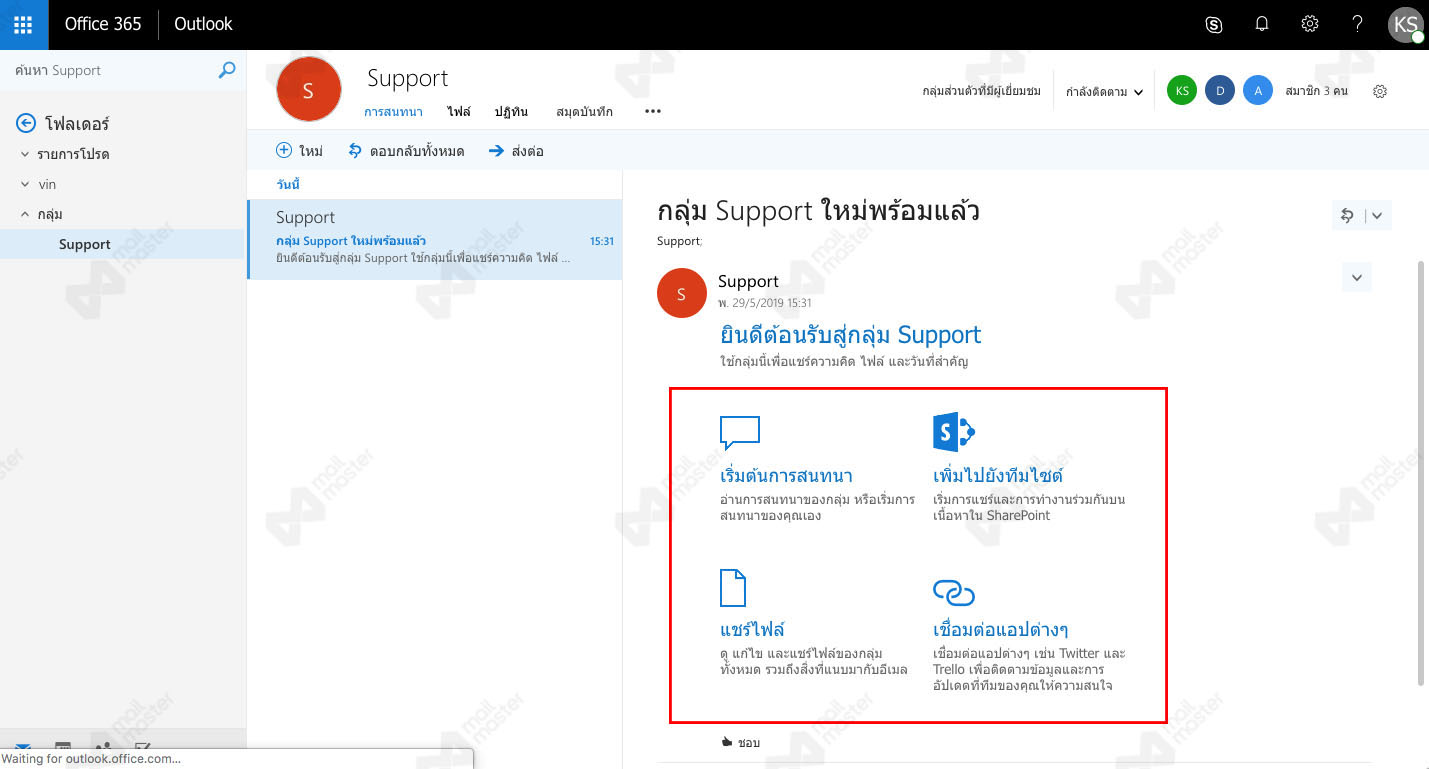
Task: Click the search magnifier icon
Action: [x=227, y=70]
